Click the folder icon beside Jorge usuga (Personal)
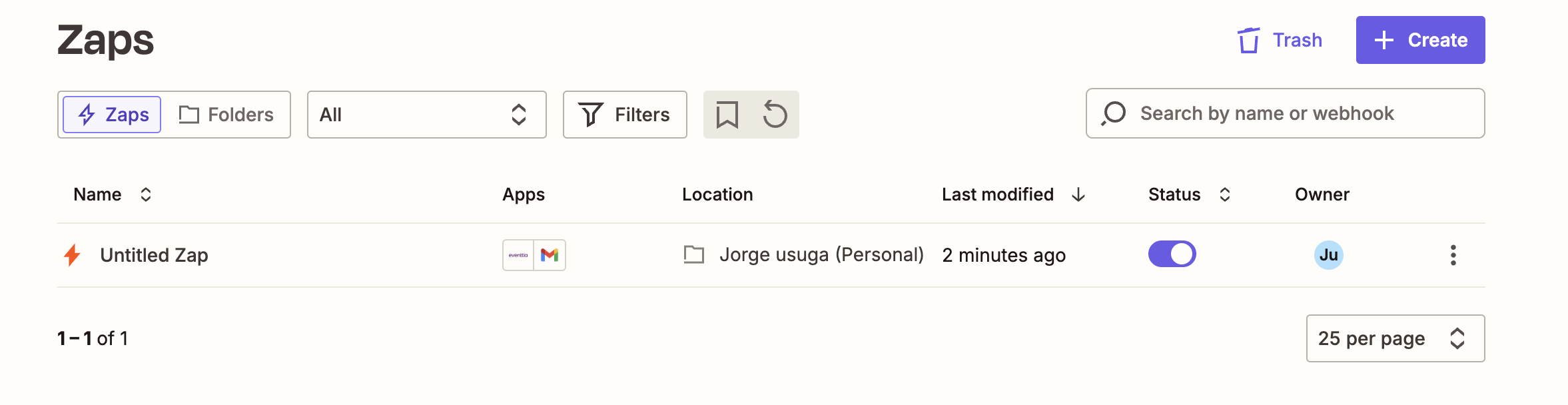 coord(694,254)
